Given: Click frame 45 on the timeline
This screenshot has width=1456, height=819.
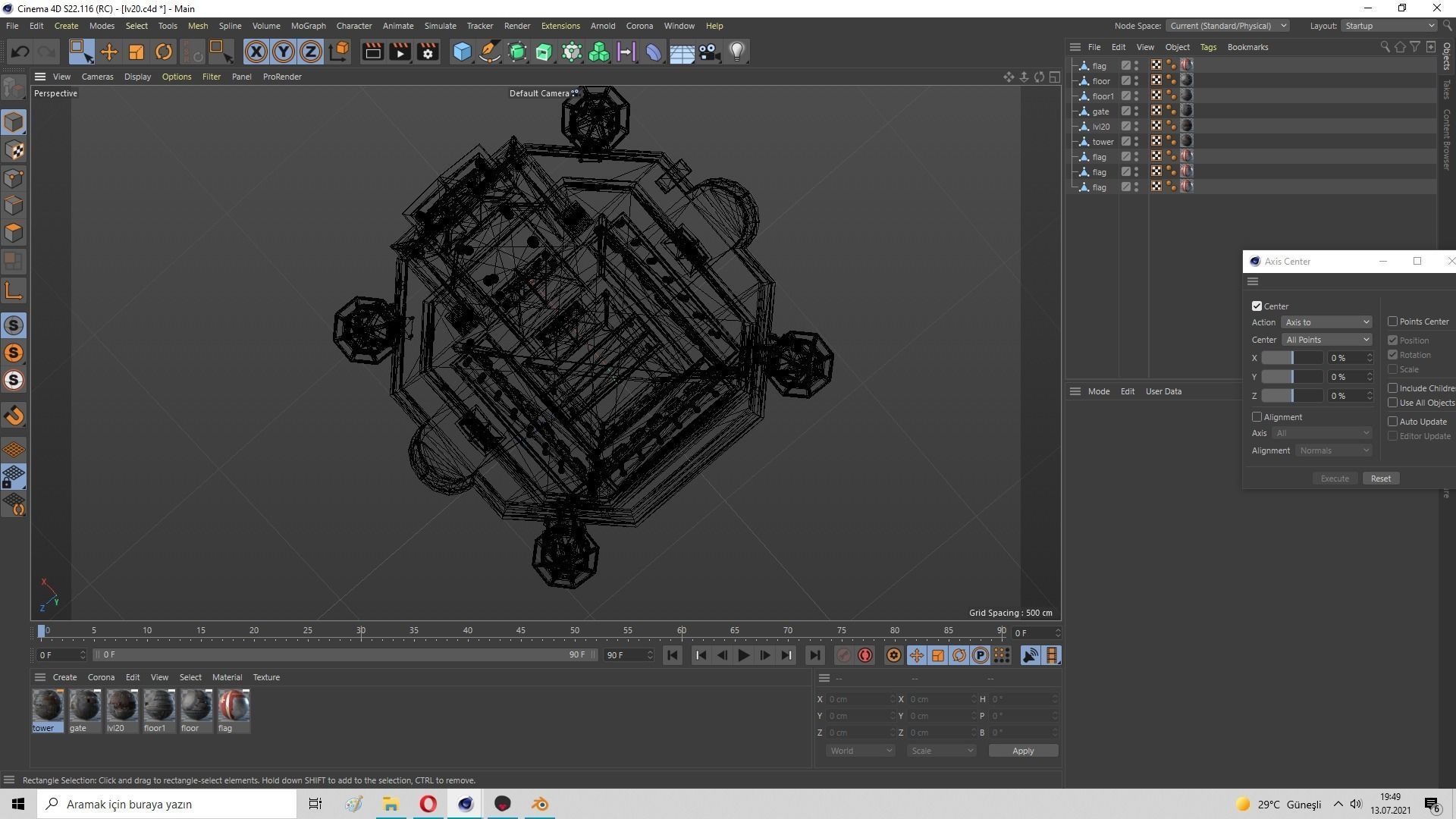Looking at the screenshot, I should point(521,630).
